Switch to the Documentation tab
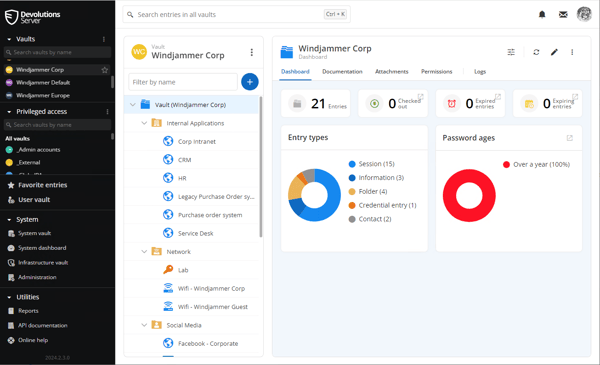 click(342, 72)
